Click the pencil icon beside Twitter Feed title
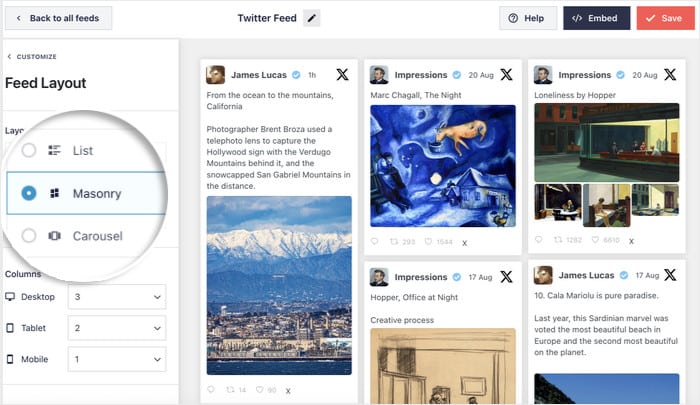The image size is (700, 405). (311, 18)
